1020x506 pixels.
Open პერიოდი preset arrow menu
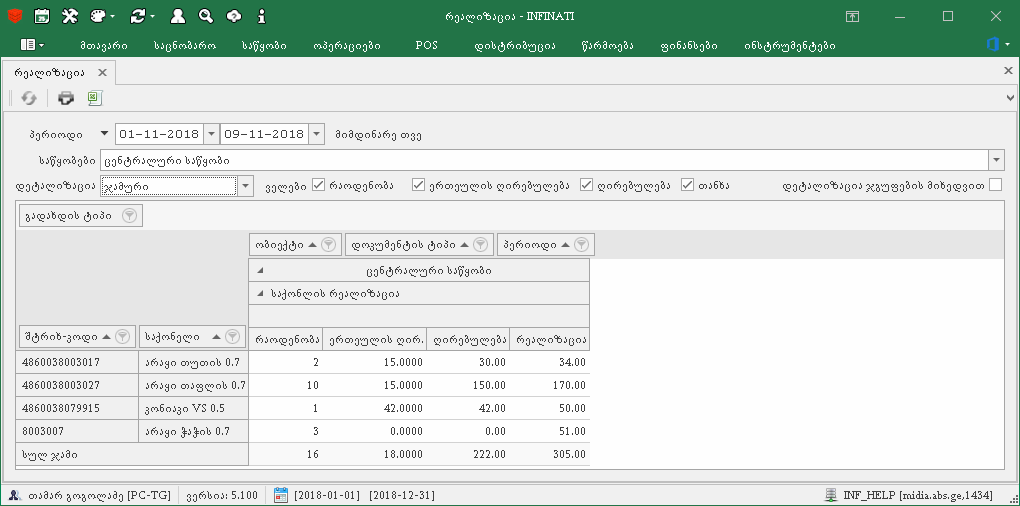[x=105, y=135]
